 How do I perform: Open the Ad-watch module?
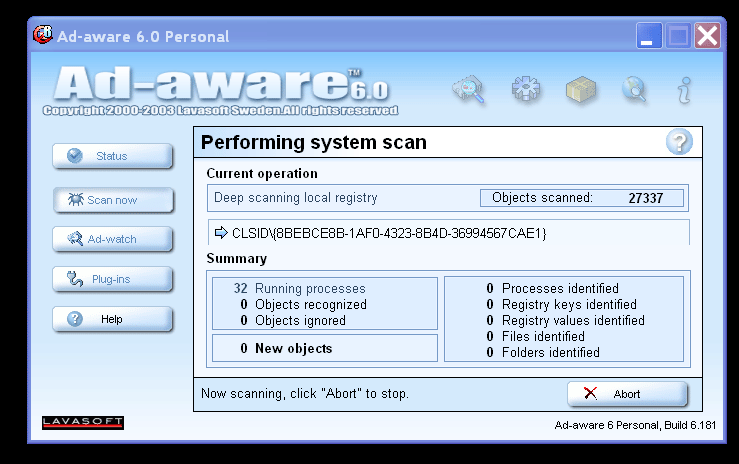click(x=113, y=239)
